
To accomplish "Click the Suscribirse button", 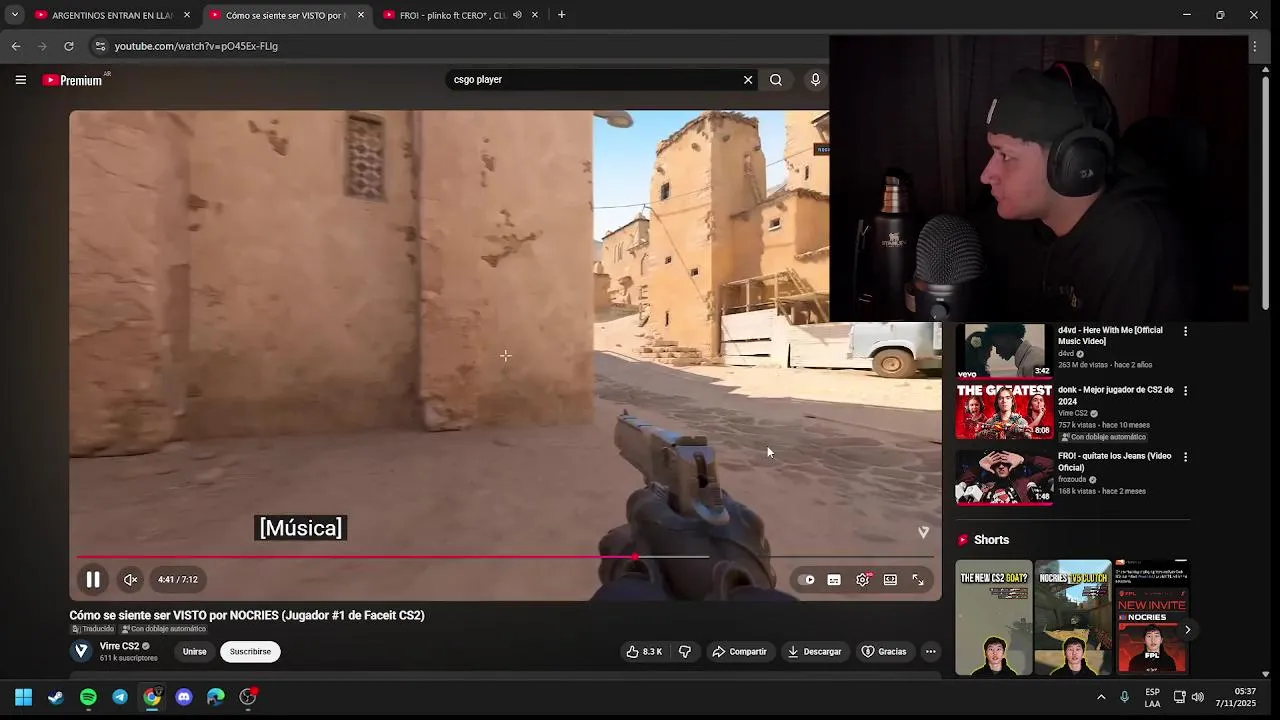I will [250, 651].
